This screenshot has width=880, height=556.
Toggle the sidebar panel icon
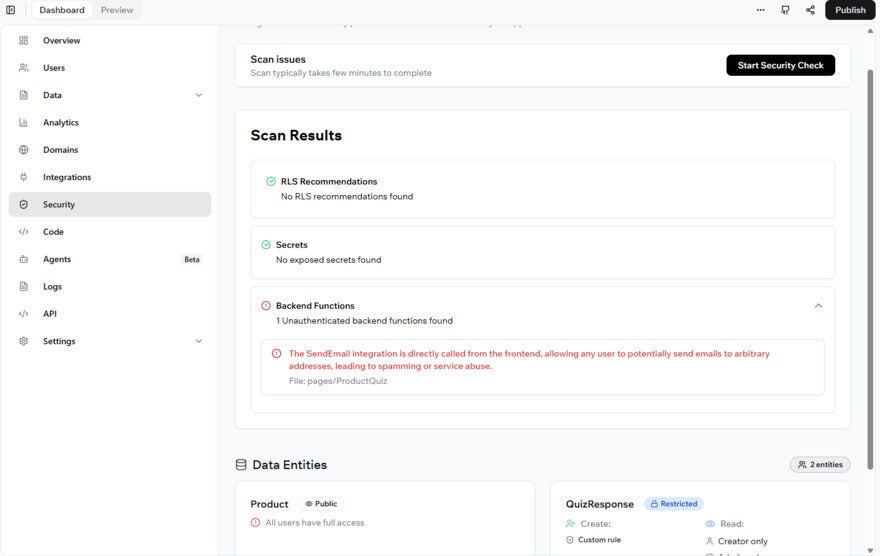11,10
